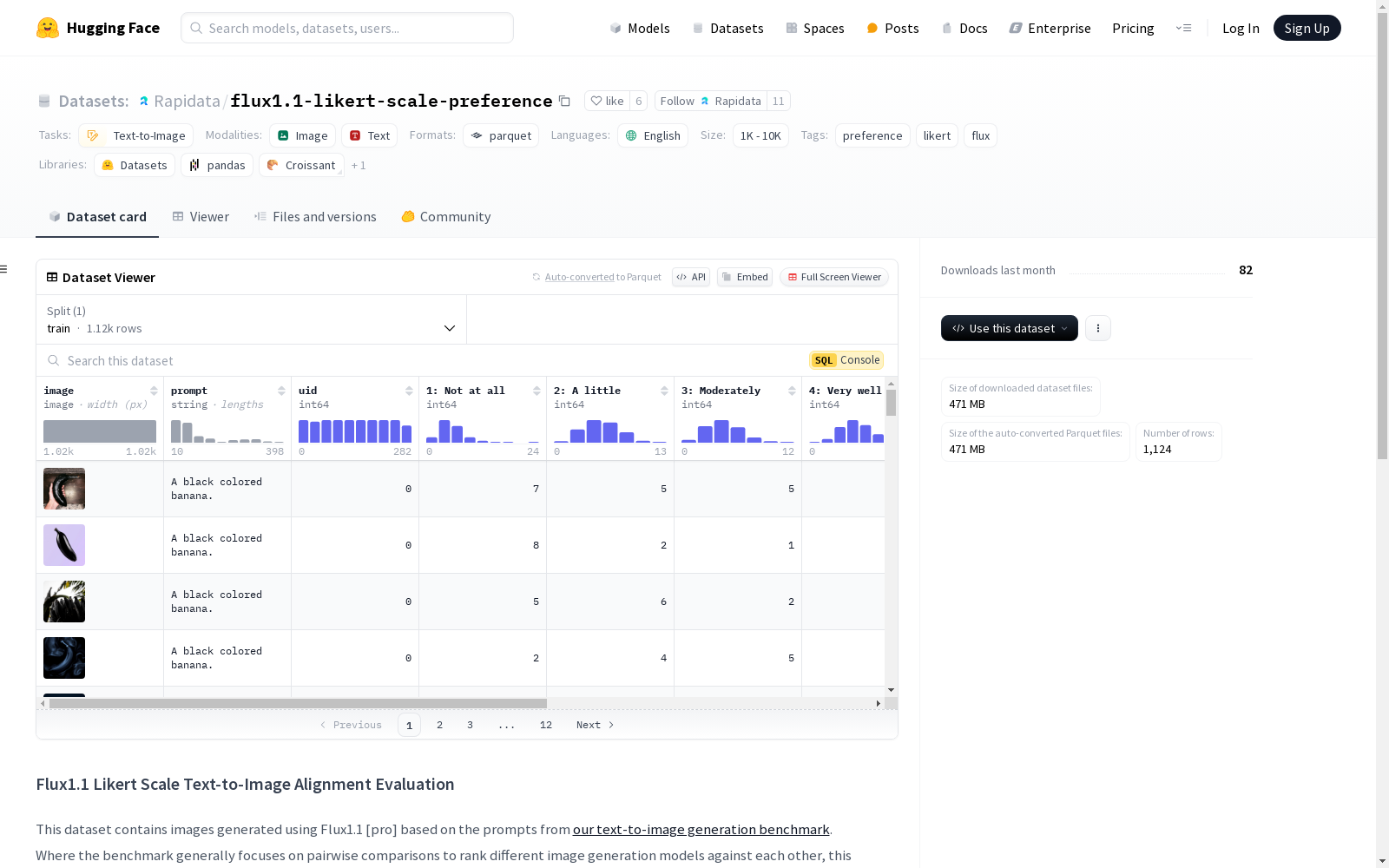Viewport: 1389px width, 868px height.
Task: Open the API button in the Dataset Viewer
Action: 691,277
